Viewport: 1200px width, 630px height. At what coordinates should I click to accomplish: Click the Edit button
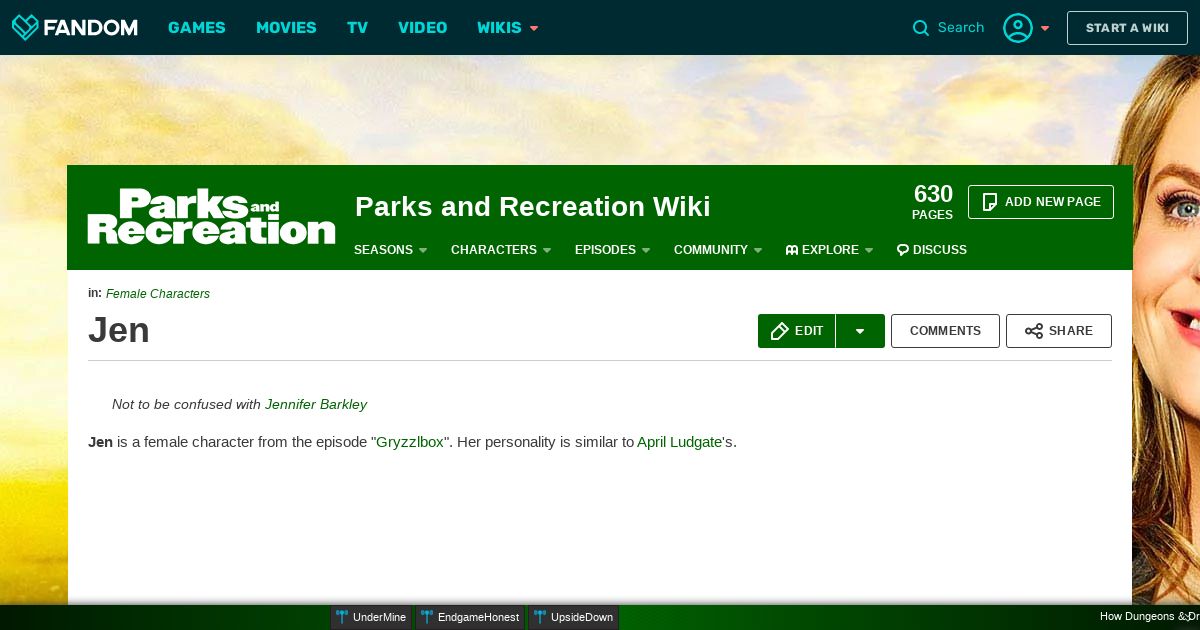[797, 331]
